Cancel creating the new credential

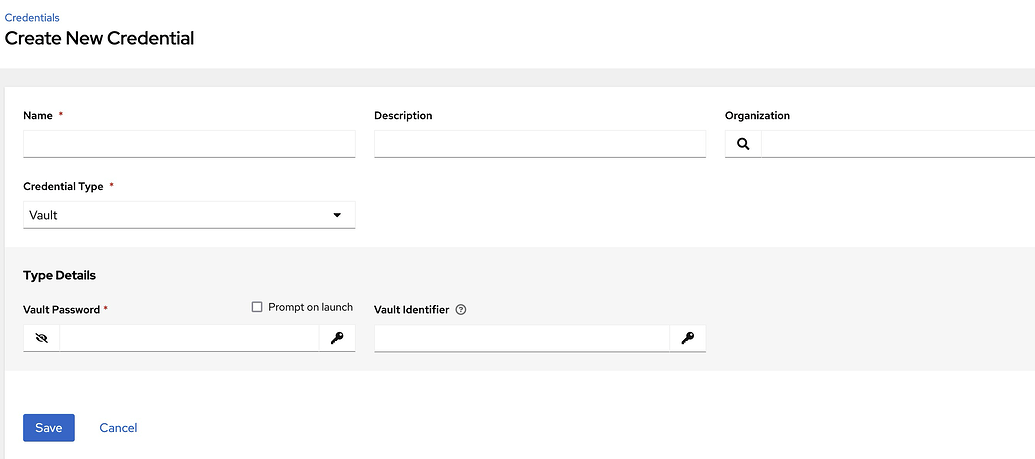[x=118, y=428]
